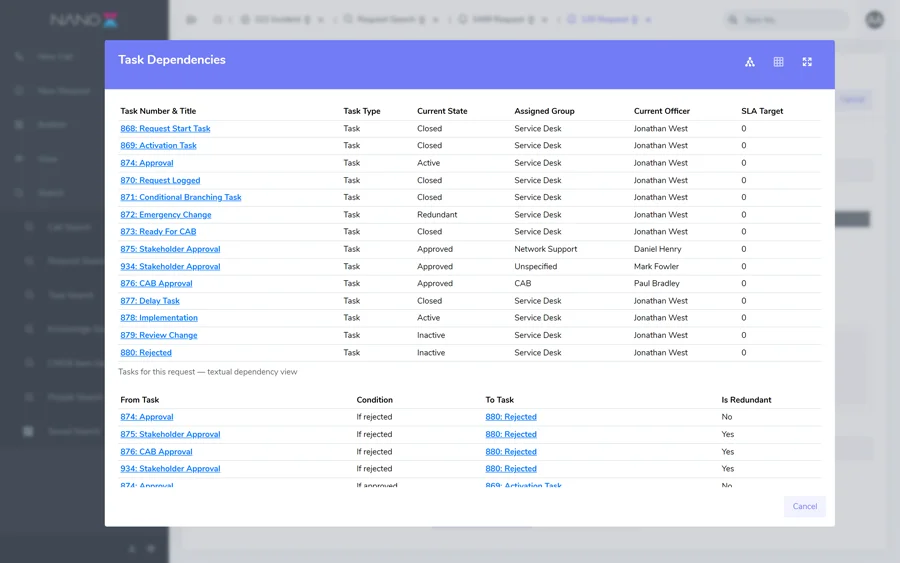900x563 pixels.
Task: Open 880: Rejected in the 934: Stakeholder Approval dependency row
Action: click(x=511, y=469)
